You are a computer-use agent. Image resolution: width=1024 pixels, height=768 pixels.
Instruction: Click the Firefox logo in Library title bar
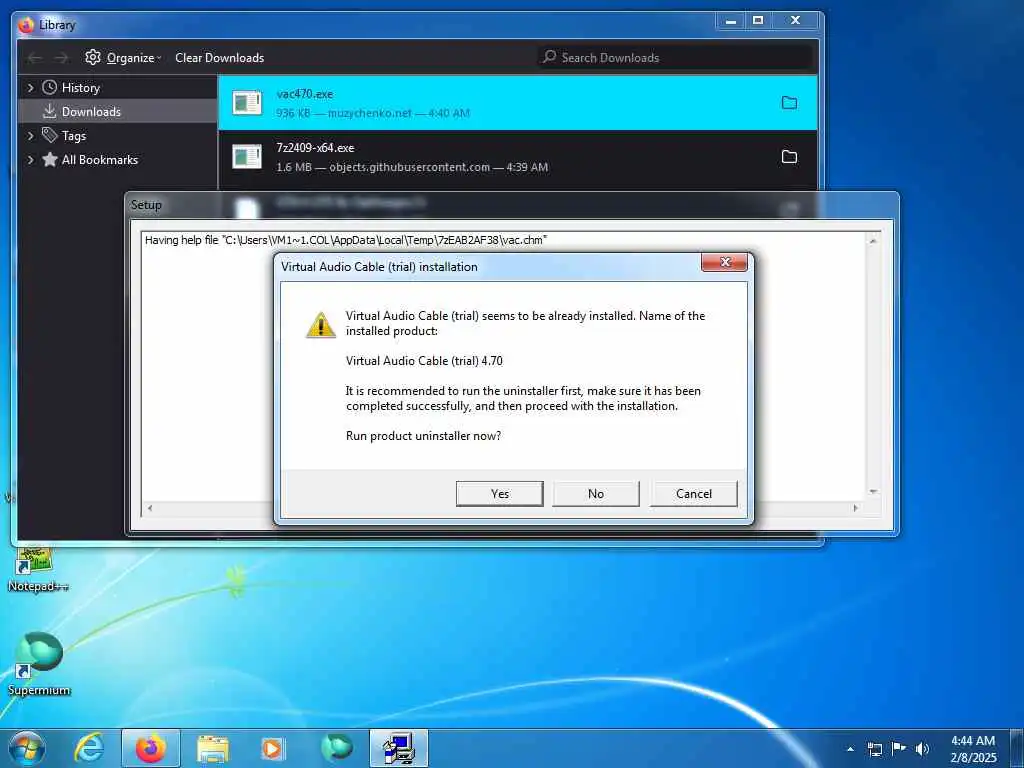[x=26, y=25]
